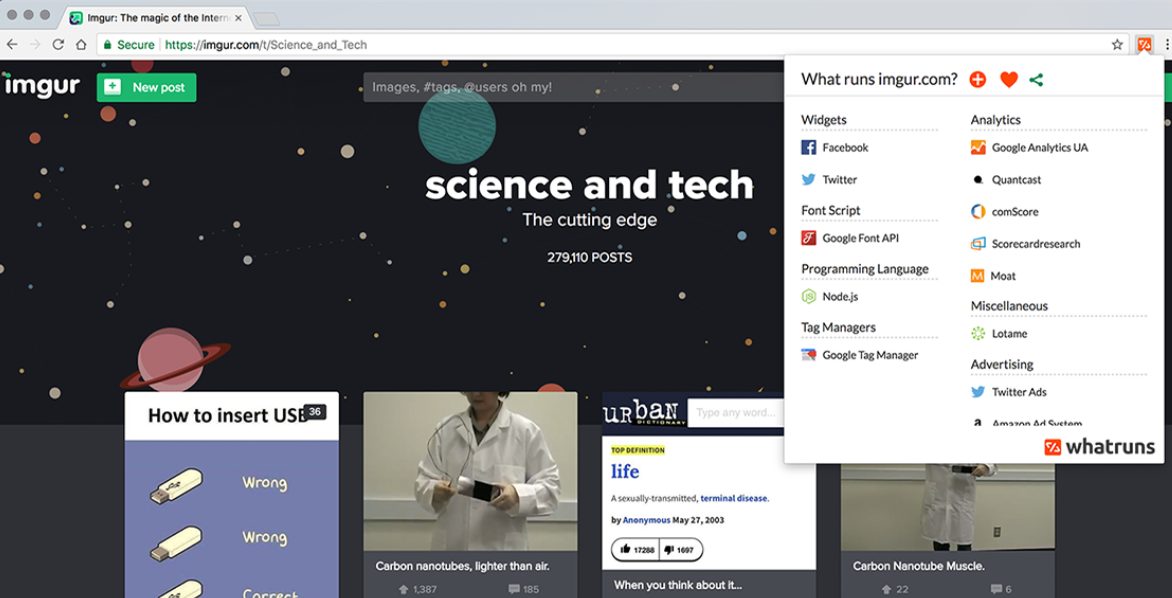Click the whatruns logo at popup bottom
The height and width of the screenshot is (598, 1172).
click(x=1099, y=447)
